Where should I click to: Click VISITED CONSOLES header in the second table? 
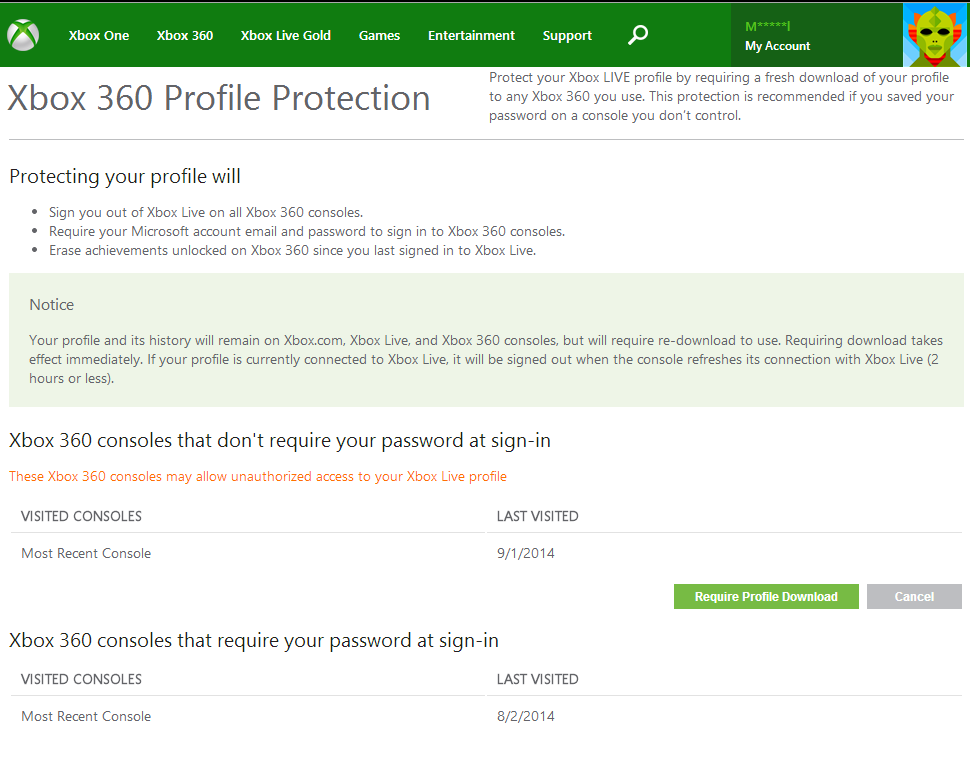coord(81,679)
